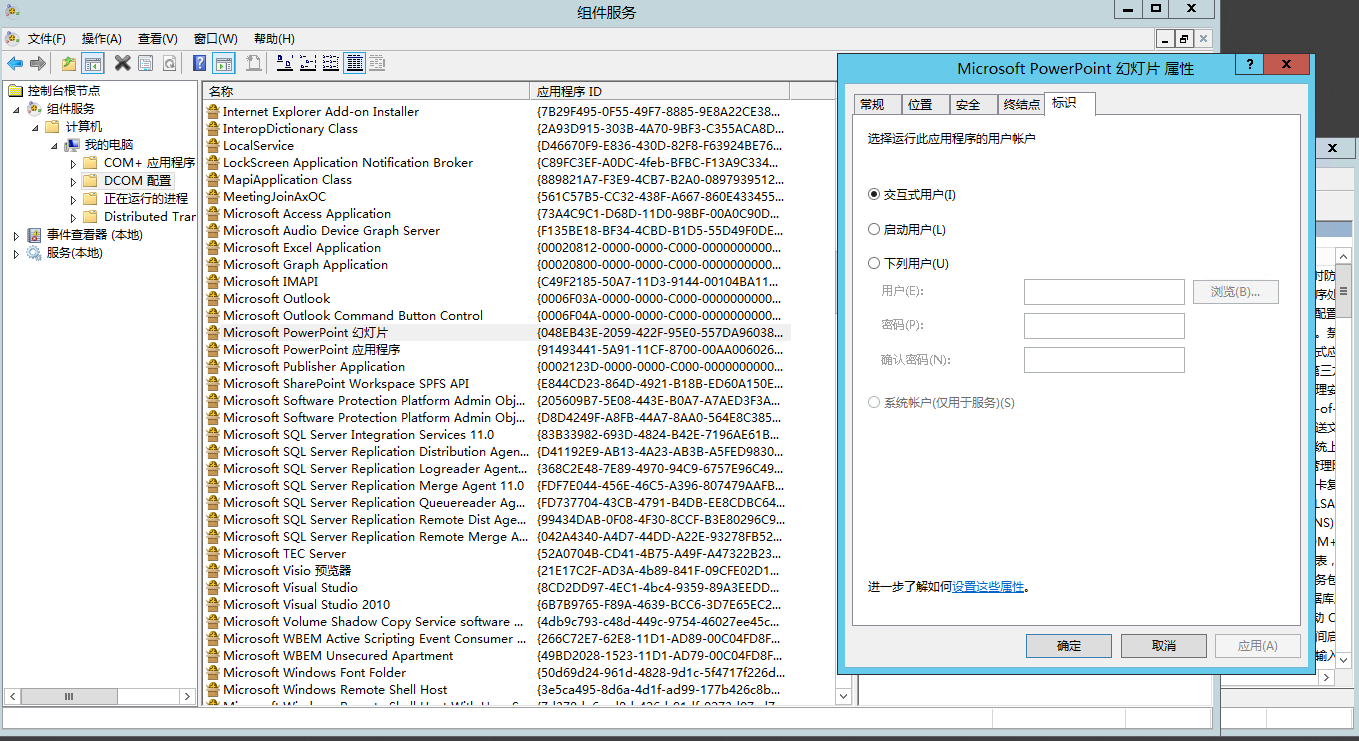
Task: Expand the 事件查看器 (本地) node
Action: [x=16, y=235]
